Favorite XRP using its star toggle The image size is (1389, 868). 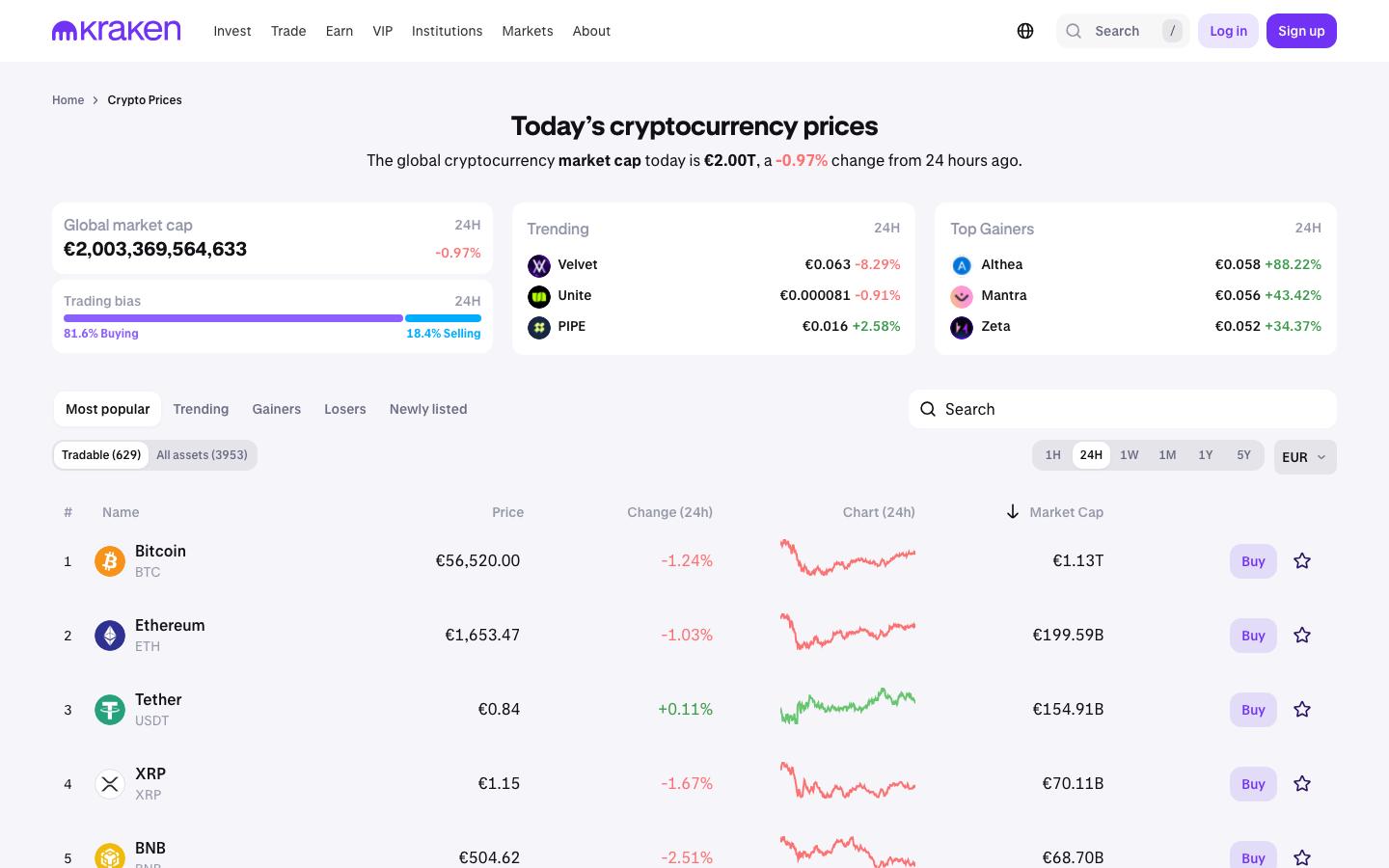1302,783
